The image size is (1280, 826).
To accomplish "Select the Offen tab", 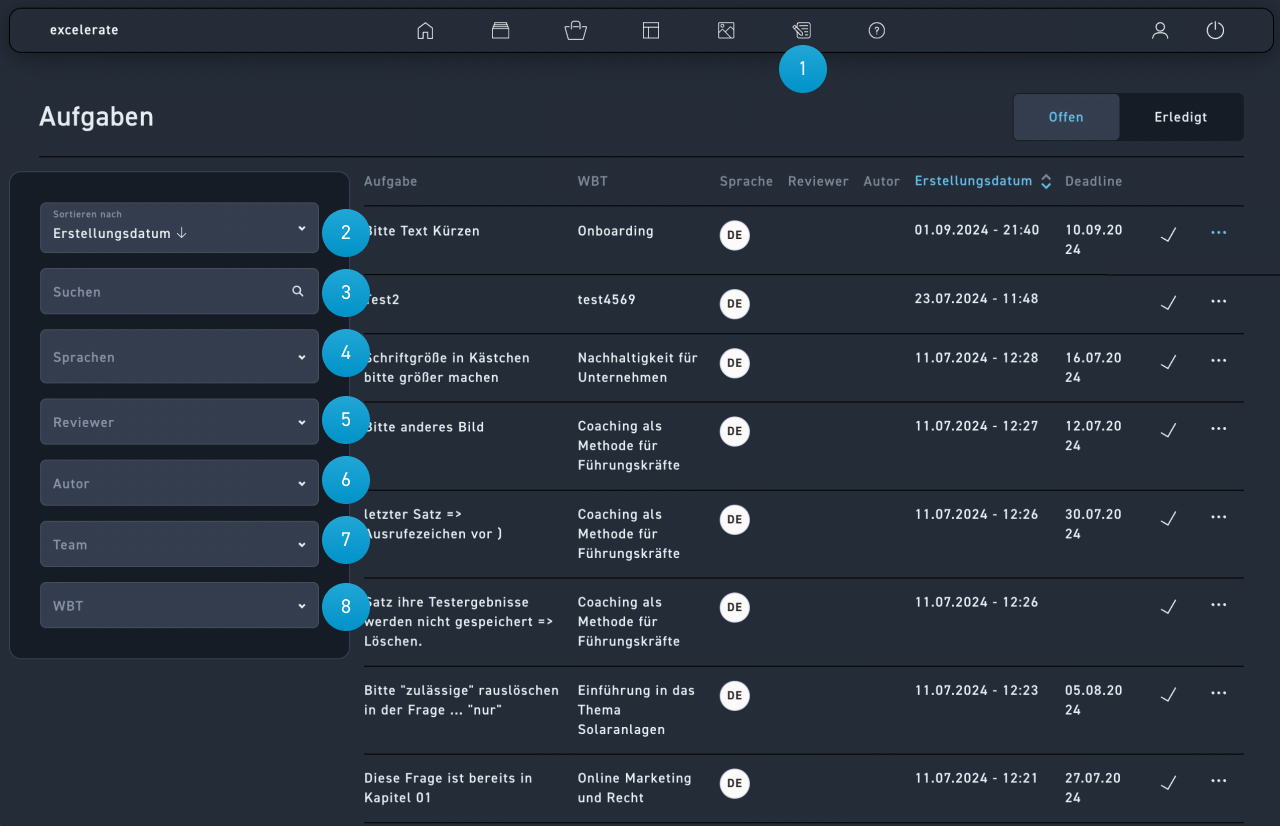I will pos(1066,117).
